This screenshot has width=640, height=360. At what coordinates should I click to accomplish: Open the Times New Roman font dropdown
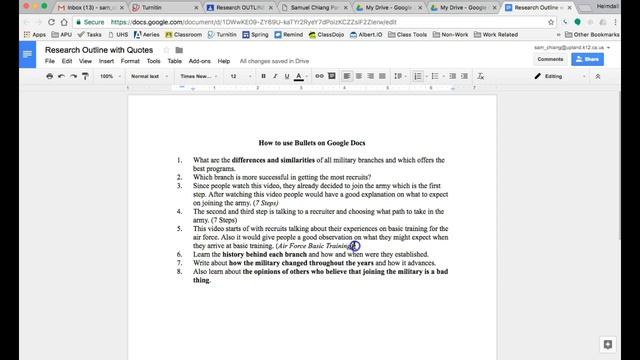pos(199,76)
